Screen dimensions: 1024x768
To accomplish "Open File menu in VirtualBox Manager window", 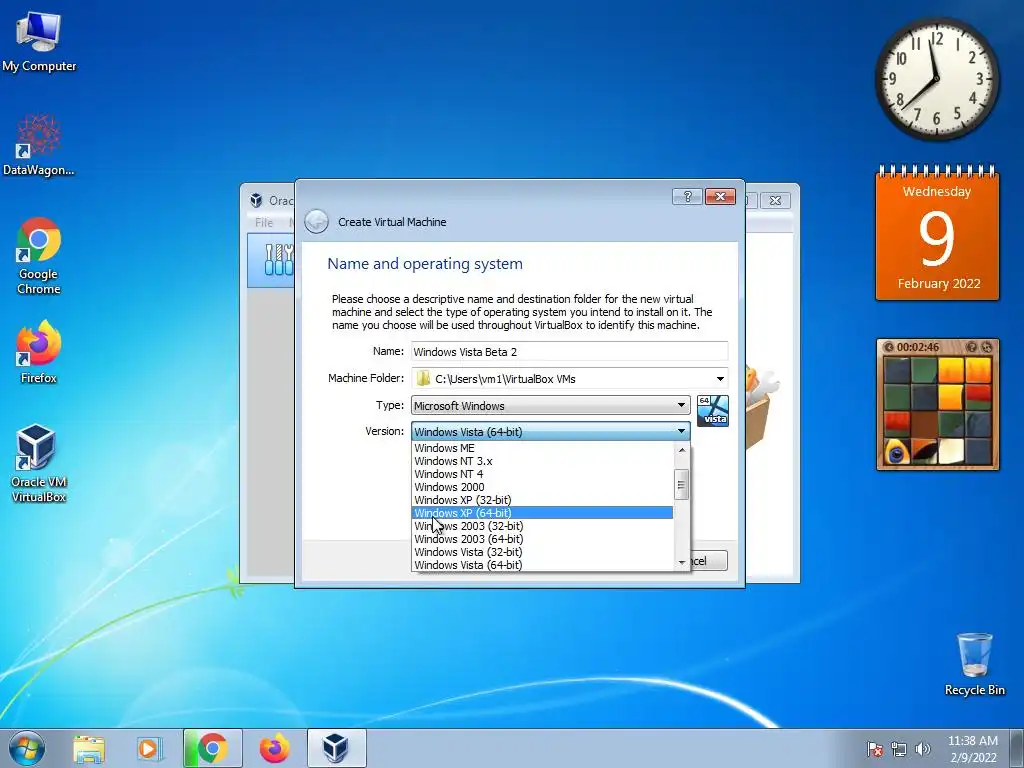I will click(x=264, y=223).
